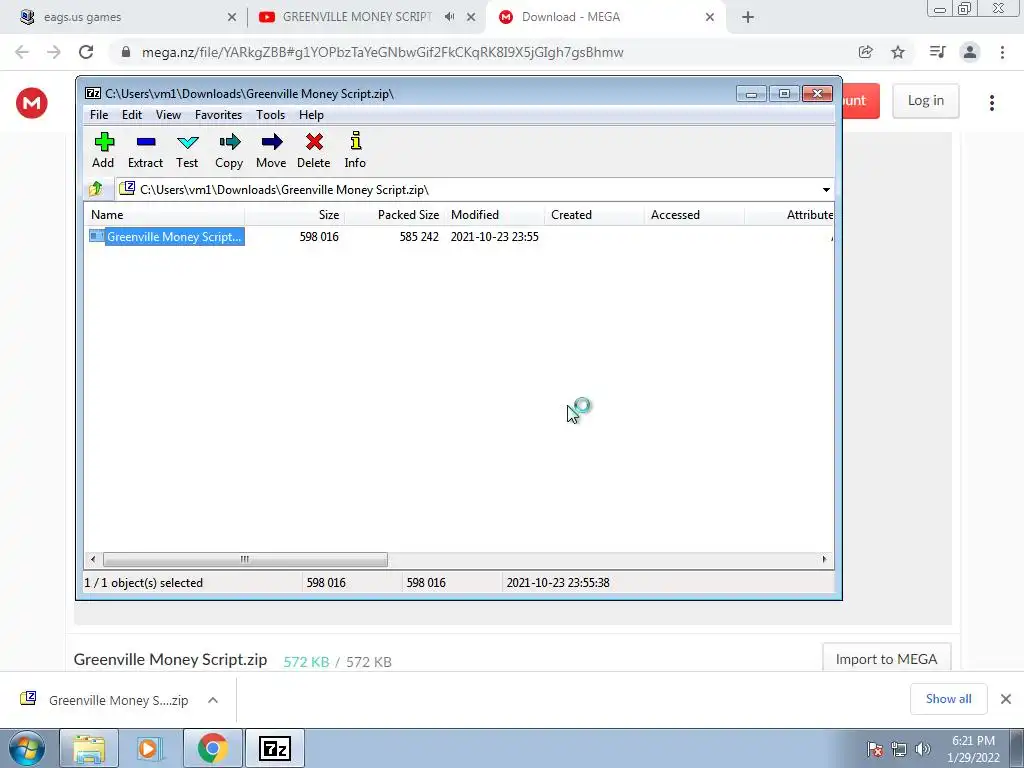Sort by the Created column header

pos(595,215)
